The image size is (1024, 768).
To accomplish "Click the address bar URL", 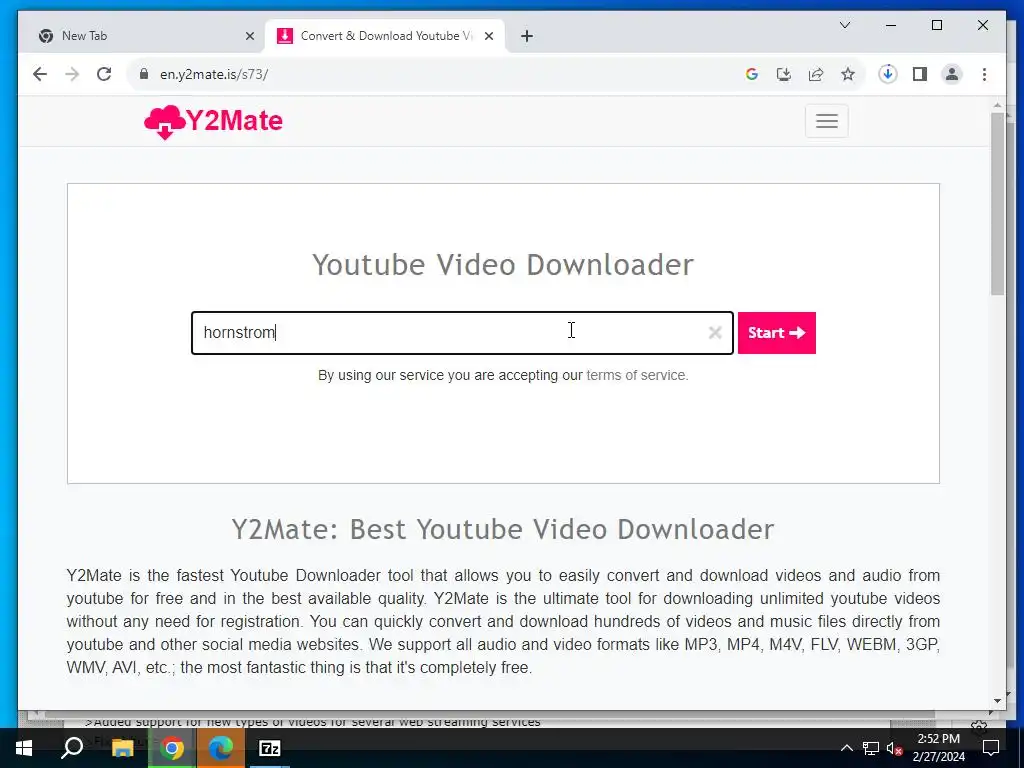I will pos(214,74).
